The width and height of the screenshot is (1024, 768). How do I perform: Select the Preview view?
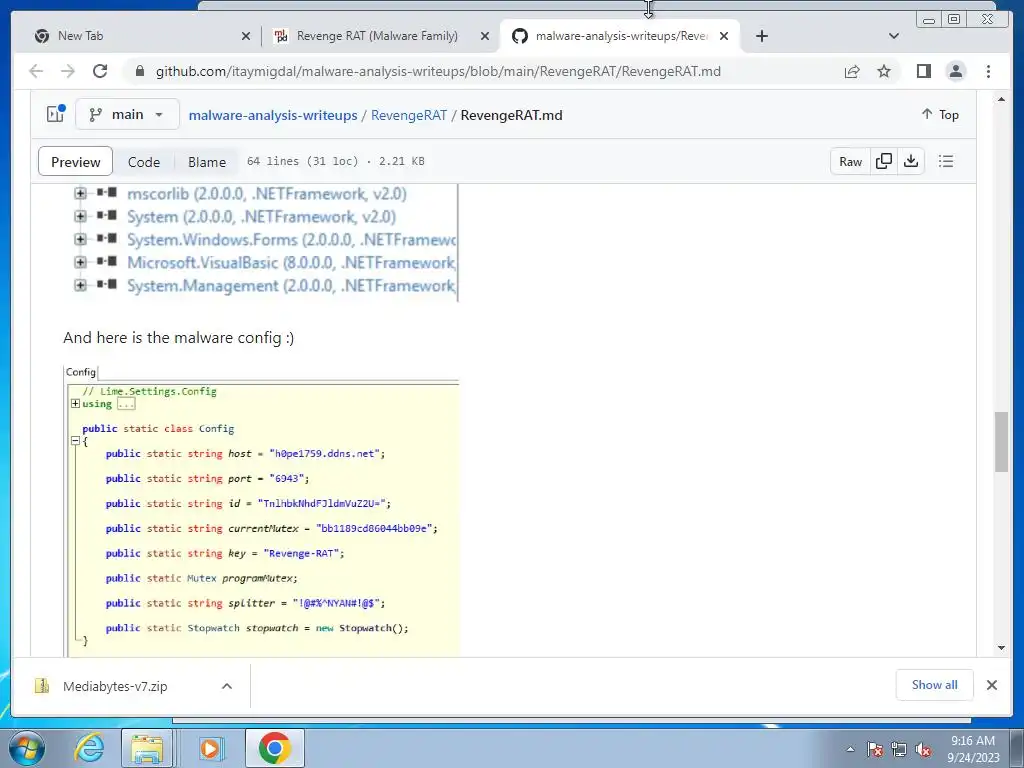76,161
